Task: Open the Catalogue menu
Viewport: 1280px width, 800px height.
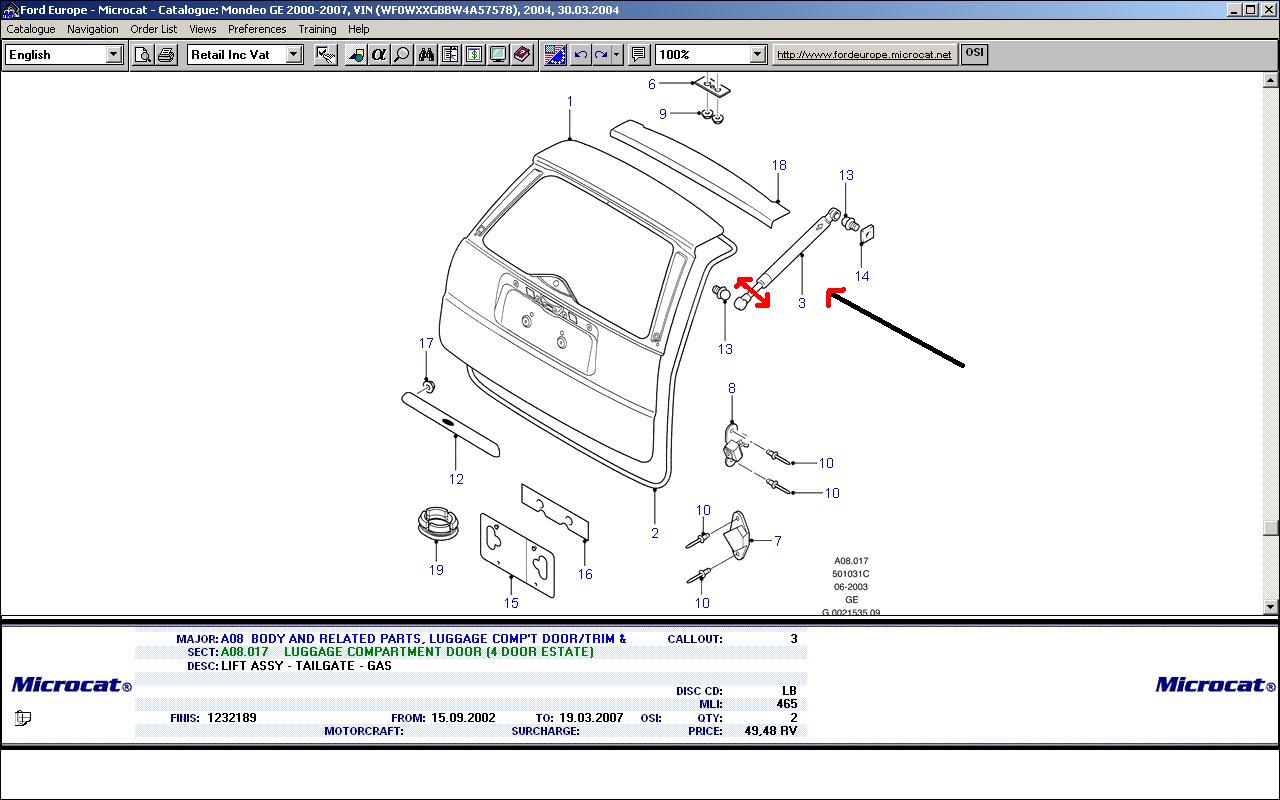Action: pos(31,29)
